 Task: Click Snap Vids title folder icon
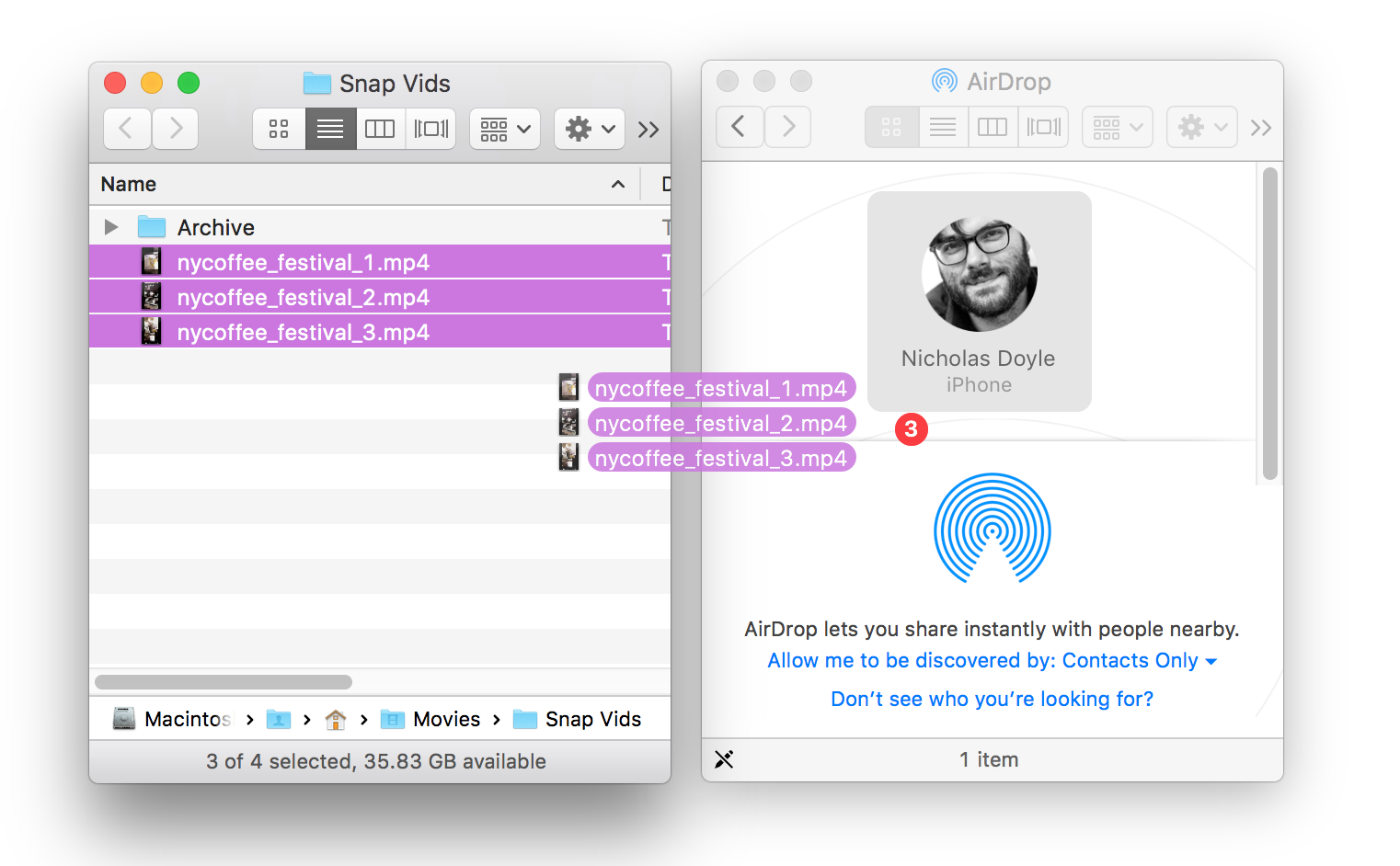(x=317, y=83)
